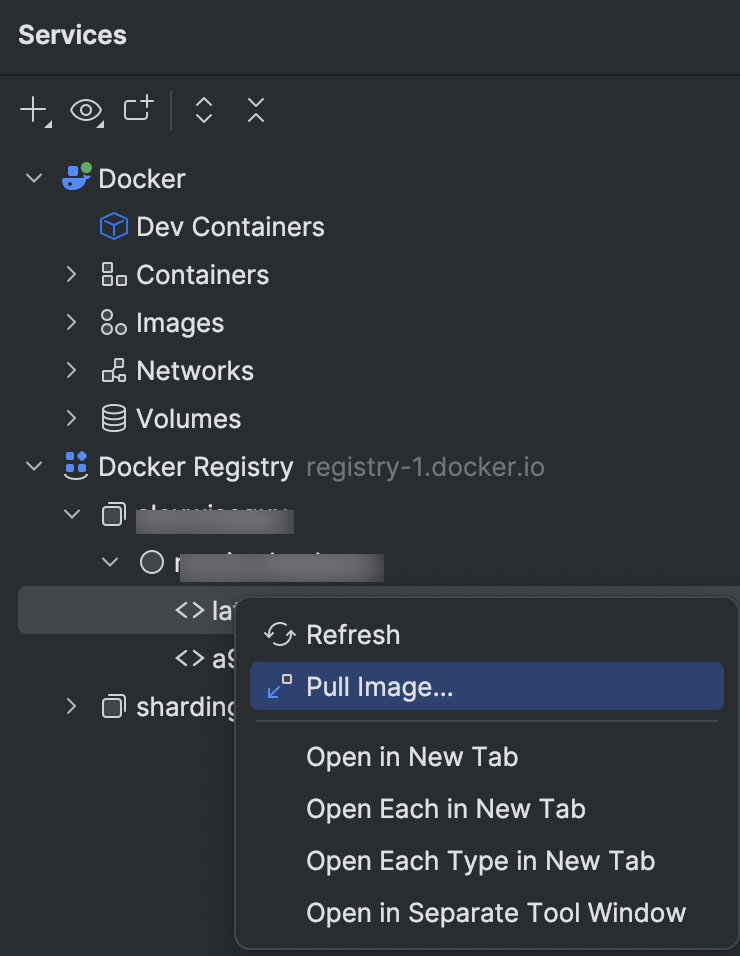Image resolution: width=740 pixels, height=956 pixels.
Task: Expand the Images tree node
Action: coord(70,322)
